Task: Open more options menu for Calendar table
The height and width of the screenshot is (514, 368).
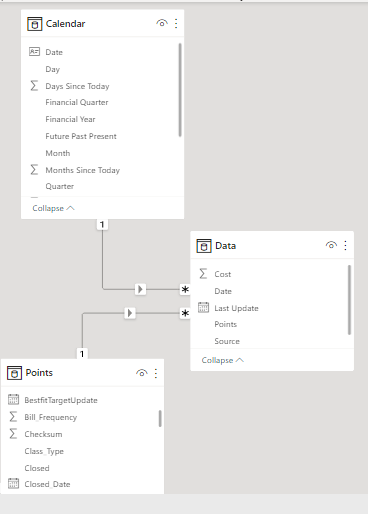Action: (x=176, y=23)
